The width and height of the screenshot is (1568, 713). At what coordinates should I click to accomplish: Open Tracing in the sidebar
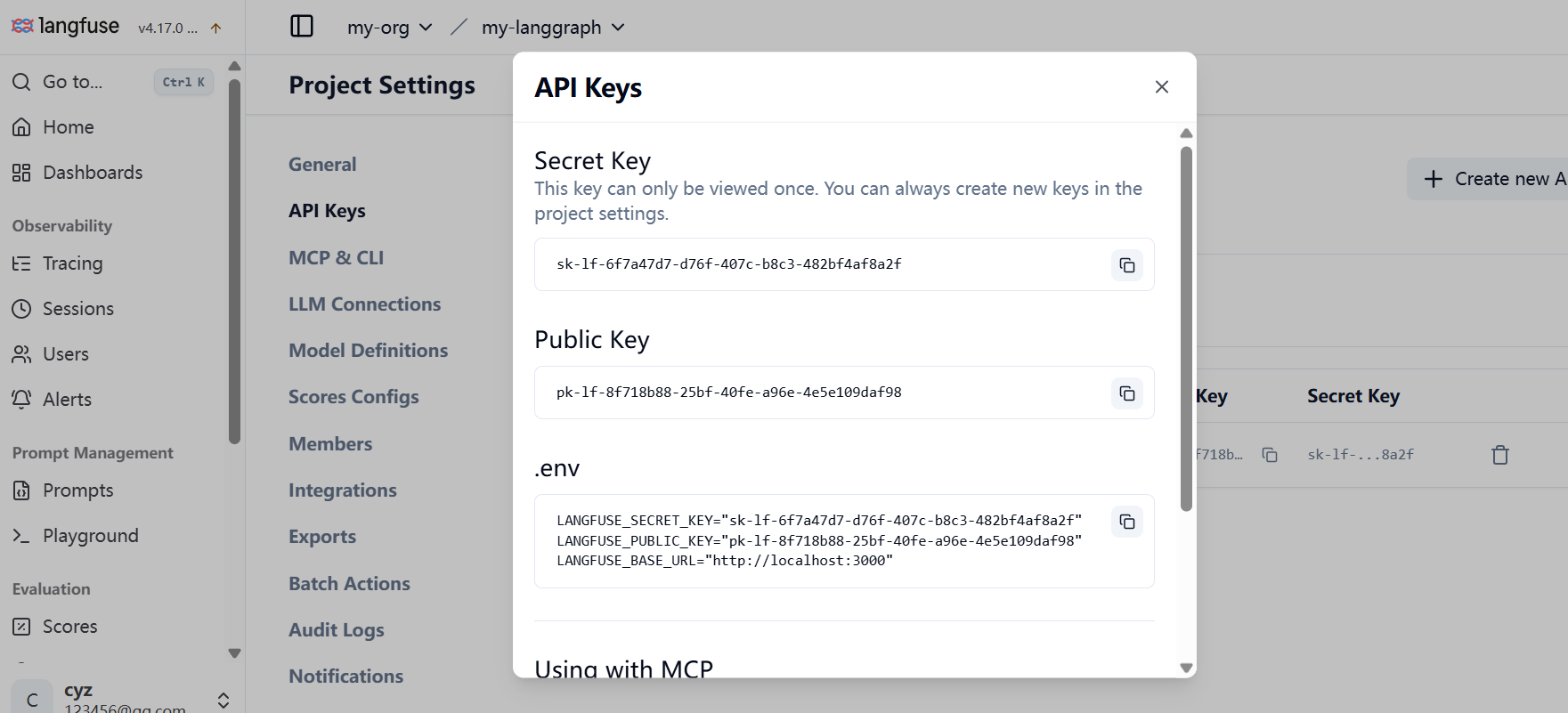pos(112,263)
